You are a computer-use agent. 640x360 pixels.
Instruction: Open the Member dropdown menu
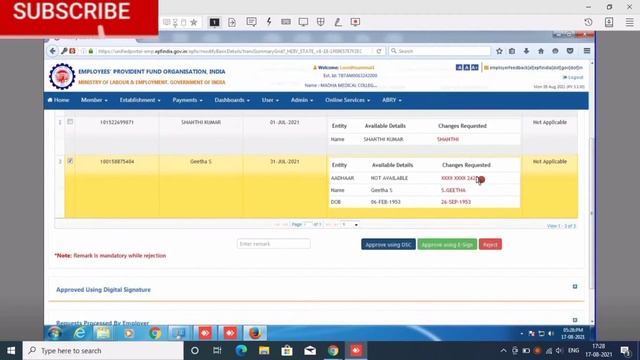(x=94, y=100)
